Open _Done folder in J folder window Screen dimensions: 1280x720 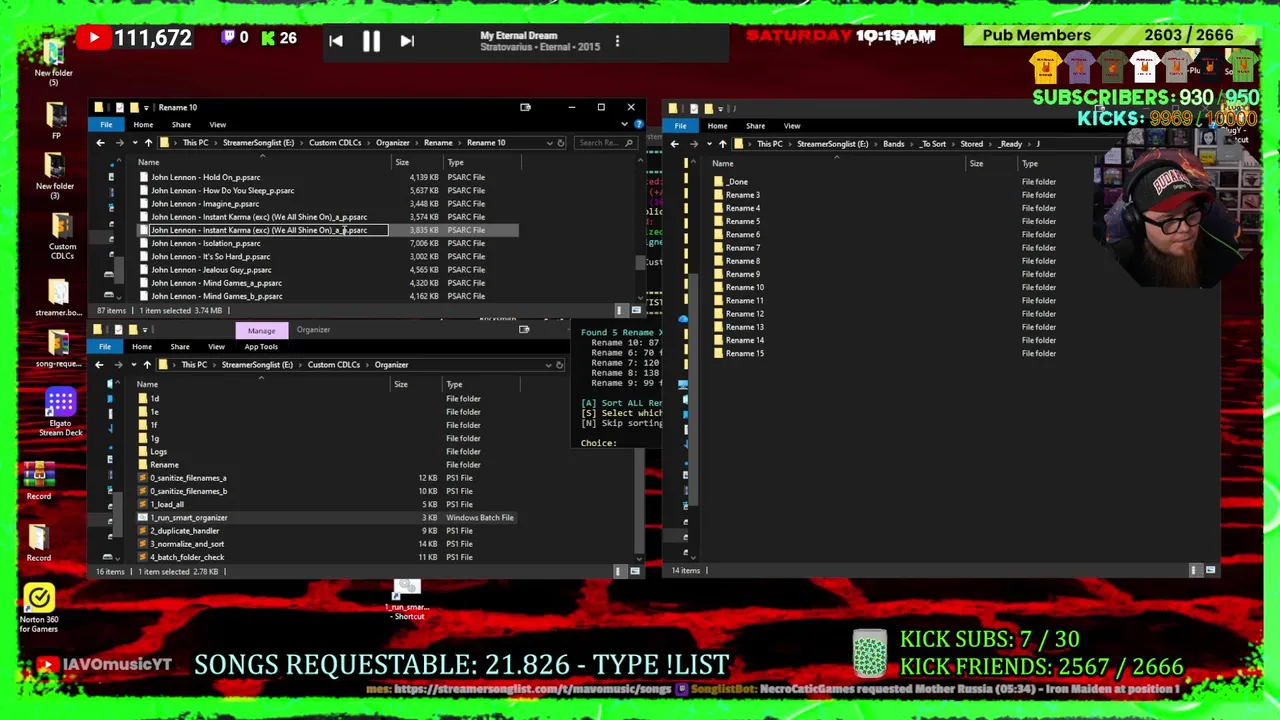738,182
